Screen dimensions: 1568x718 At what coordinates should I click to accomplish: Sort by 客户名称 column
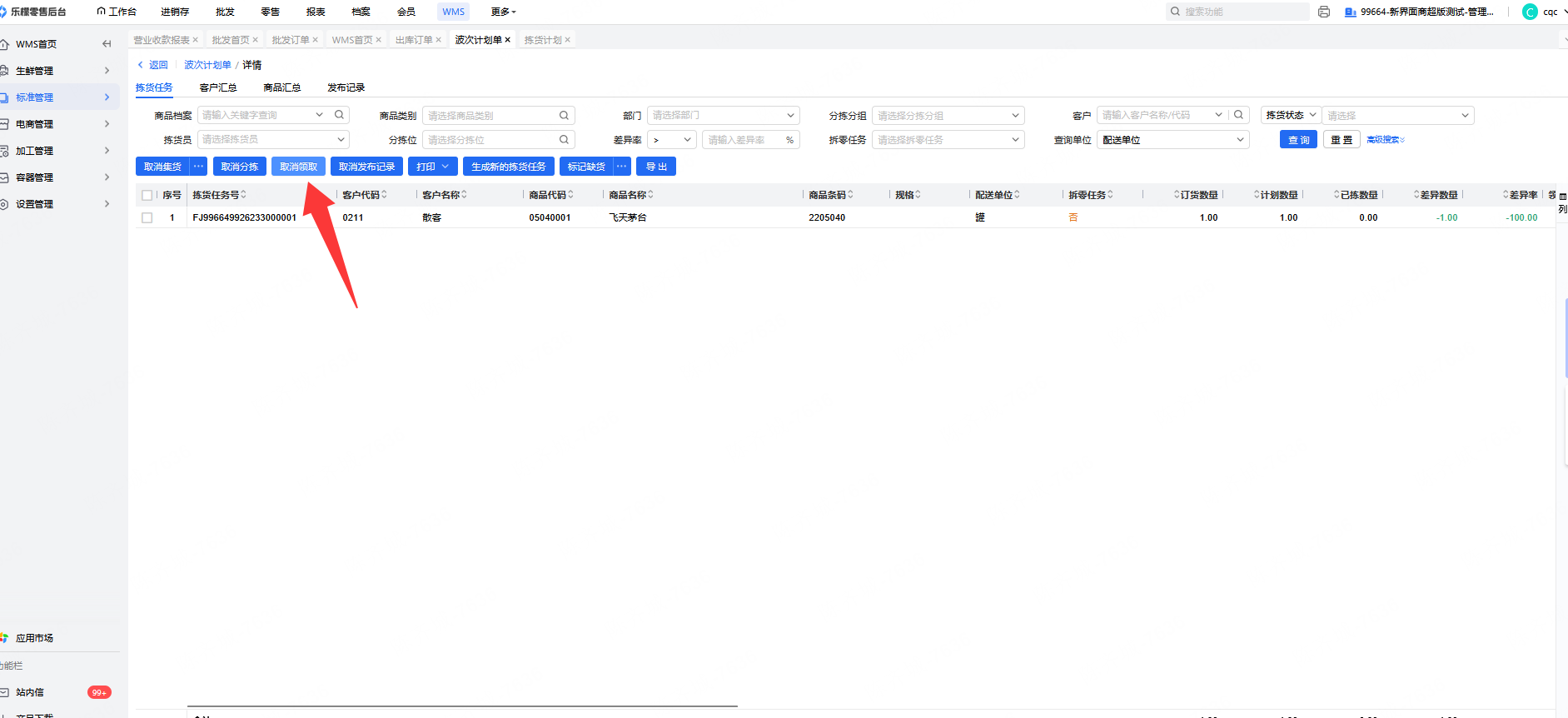point(464,195)
